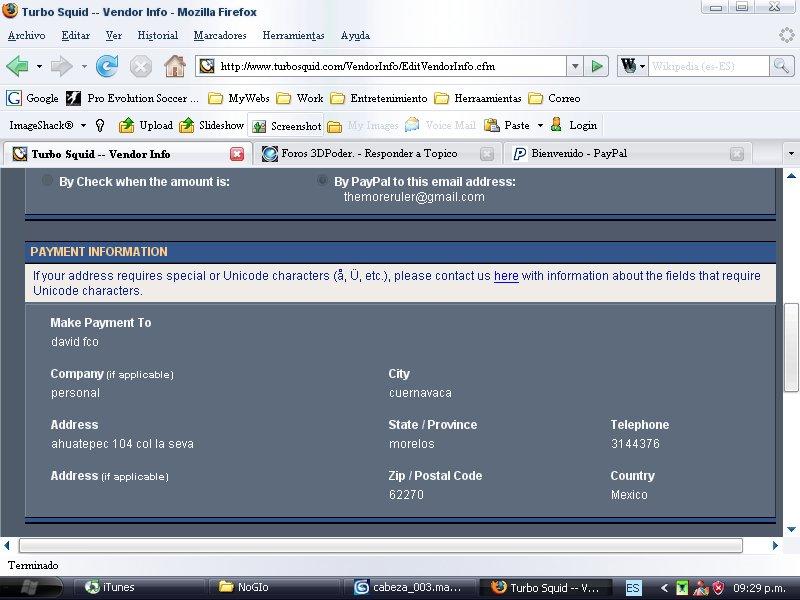Open the Archivo menu
Viewport: 800px width, 600px height.
[27, 36]
